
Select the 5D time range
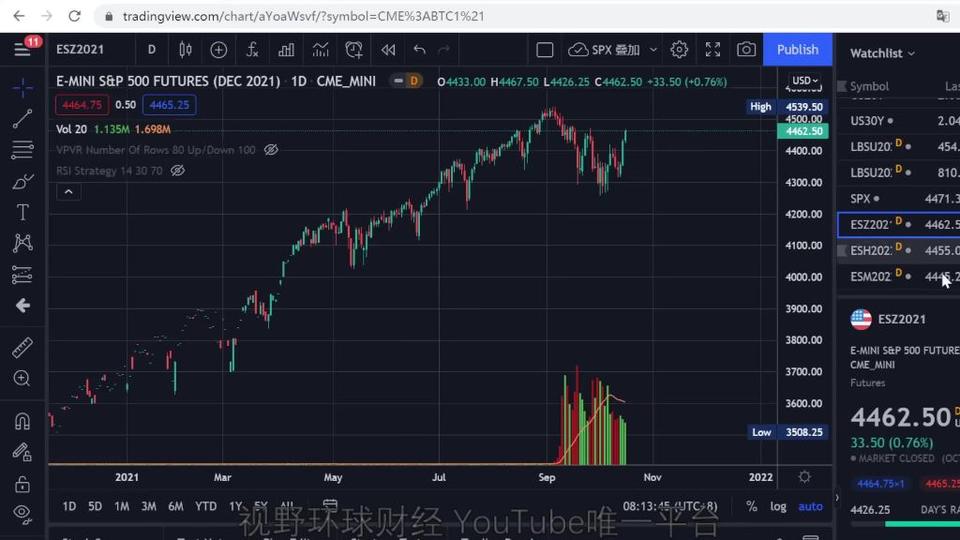95,506
